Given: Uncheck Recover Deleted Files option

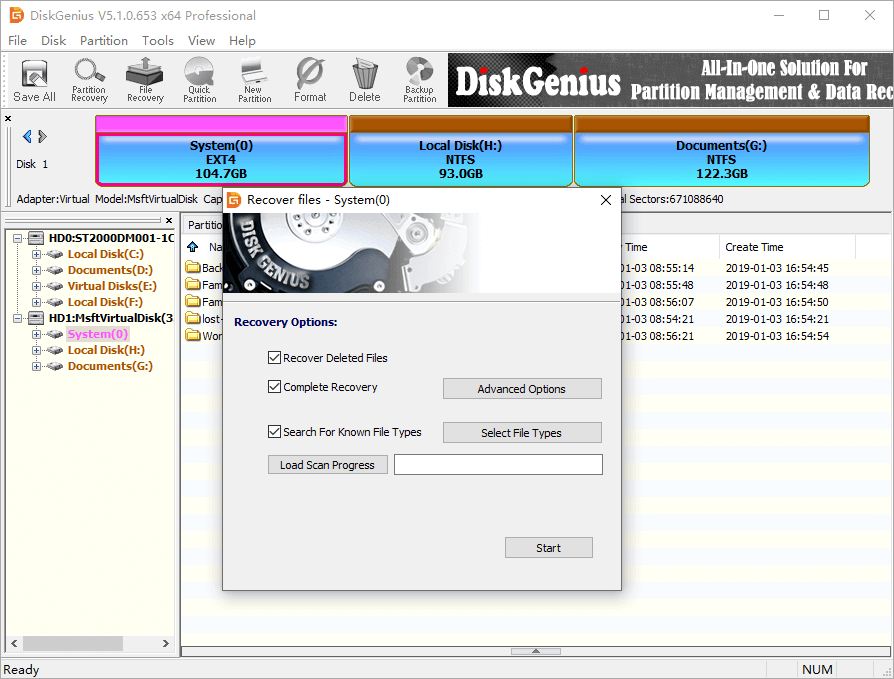Looking at the screenshot, I should coord(274,358).
